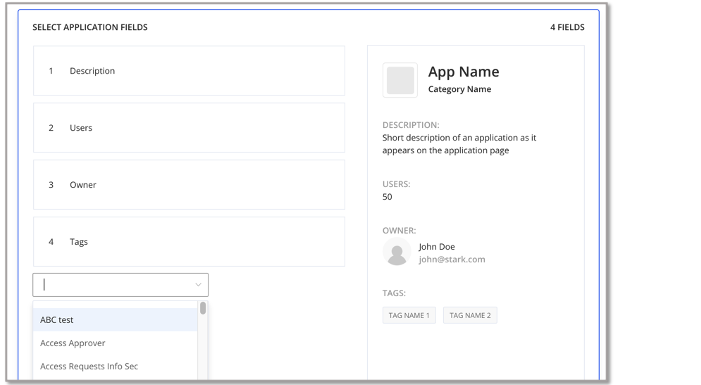Screen dimensions: 701x385
Task: Click the 4 FIELDS counter label
Action: click(x=567, y=27)
